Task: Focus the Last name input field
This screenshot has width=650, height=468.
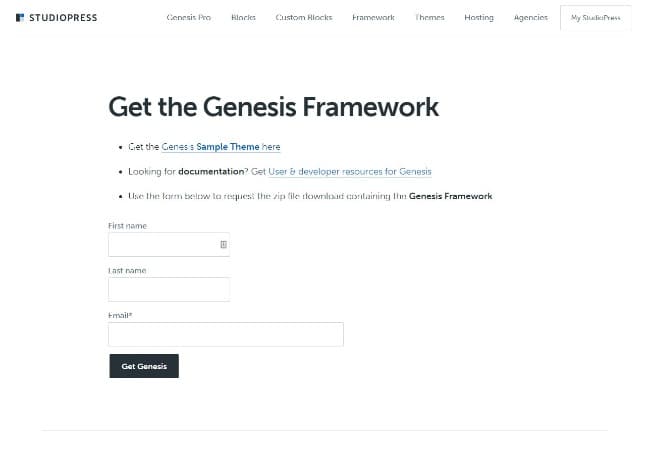Action: tap(169, 289)
